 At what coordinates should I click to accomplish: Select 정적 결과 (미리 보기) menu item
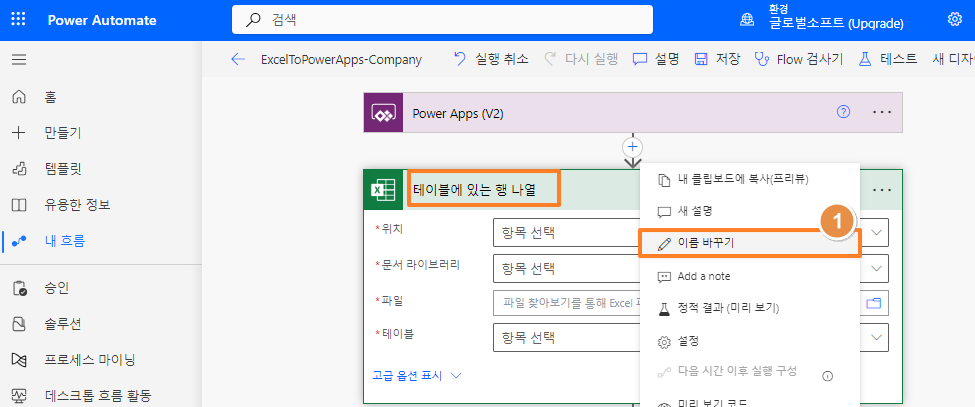tap(749, 308)
